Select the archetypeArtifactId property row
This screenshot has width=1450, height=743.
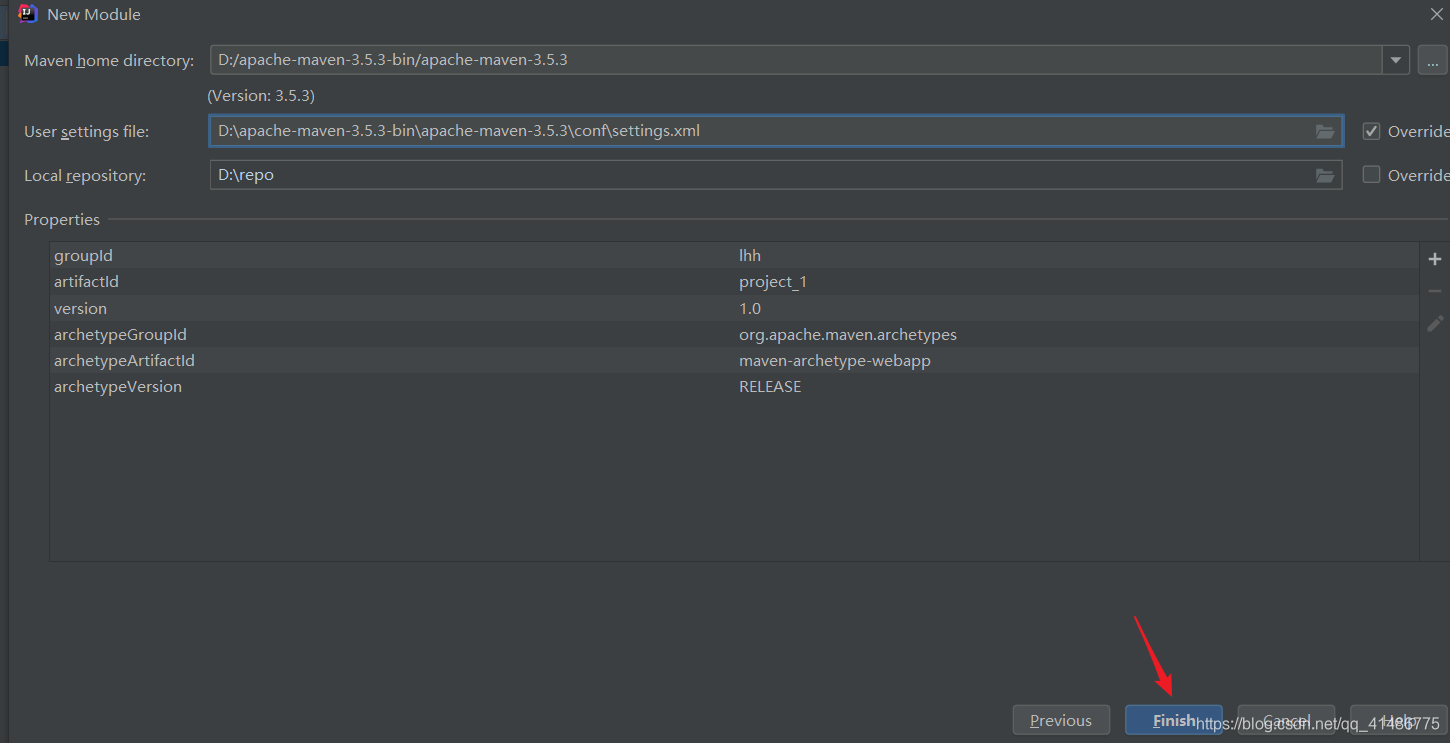(x=735, y=360)
